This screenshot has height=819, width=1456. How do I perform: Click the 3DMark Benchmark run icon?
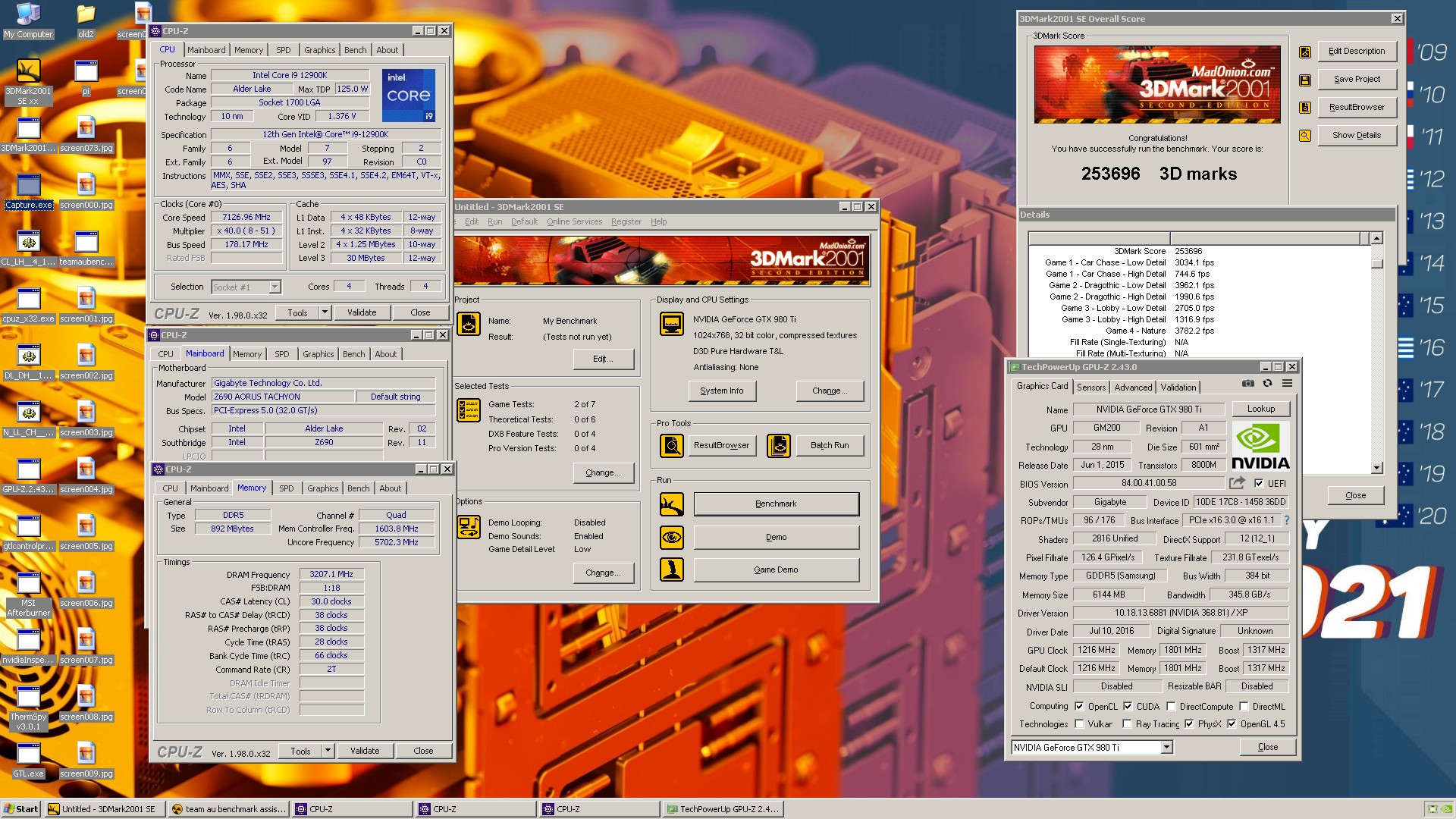tap(671, 504)
